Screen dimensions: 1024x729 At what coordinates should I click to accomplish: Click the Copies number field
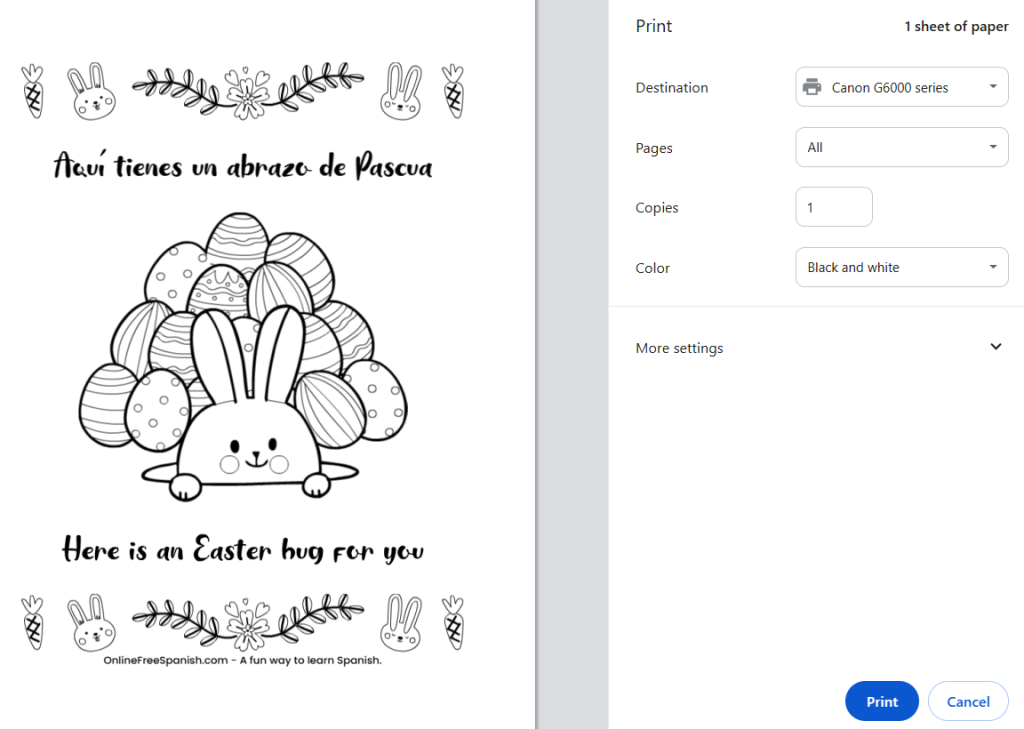(833, 207)
